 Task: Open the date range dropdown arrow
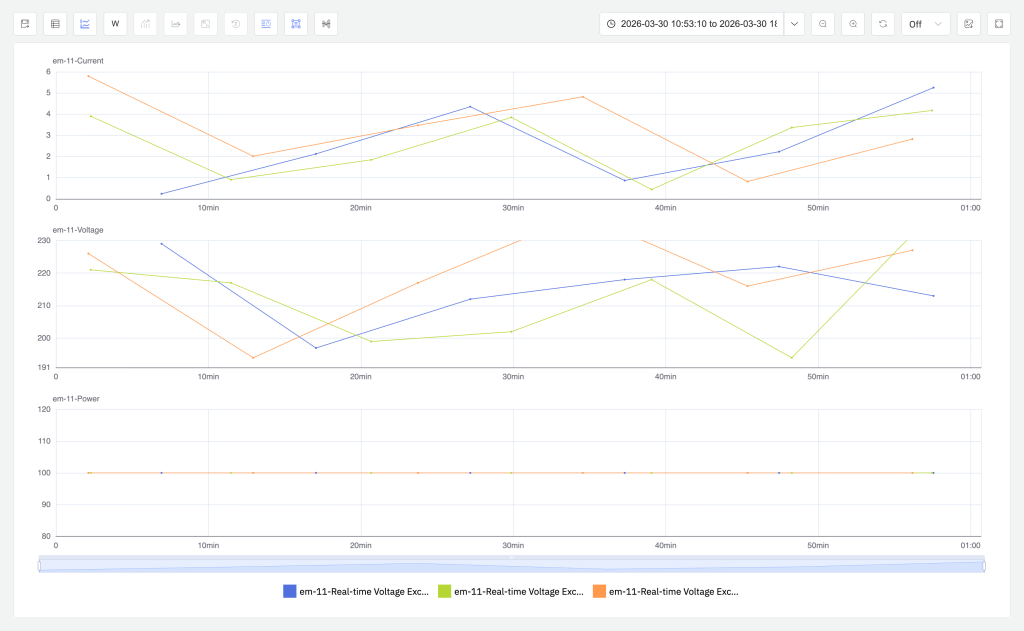coord(794,24)
